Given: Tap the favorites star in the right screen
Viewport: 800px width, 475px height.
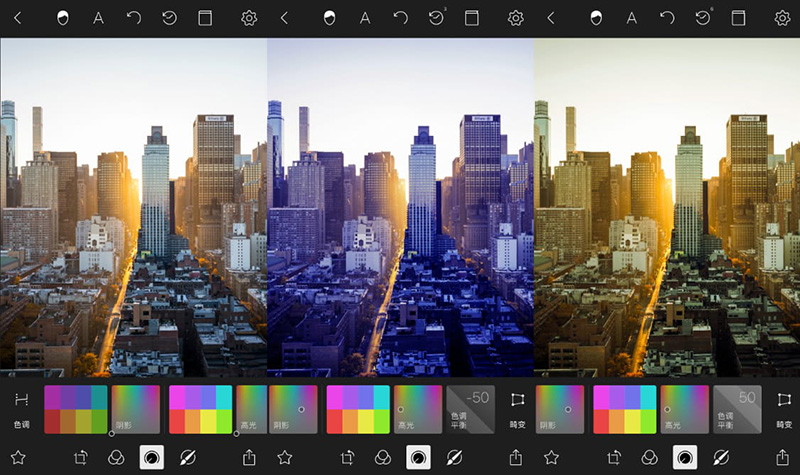Looking at the screenshot, I should coord(551,457).
